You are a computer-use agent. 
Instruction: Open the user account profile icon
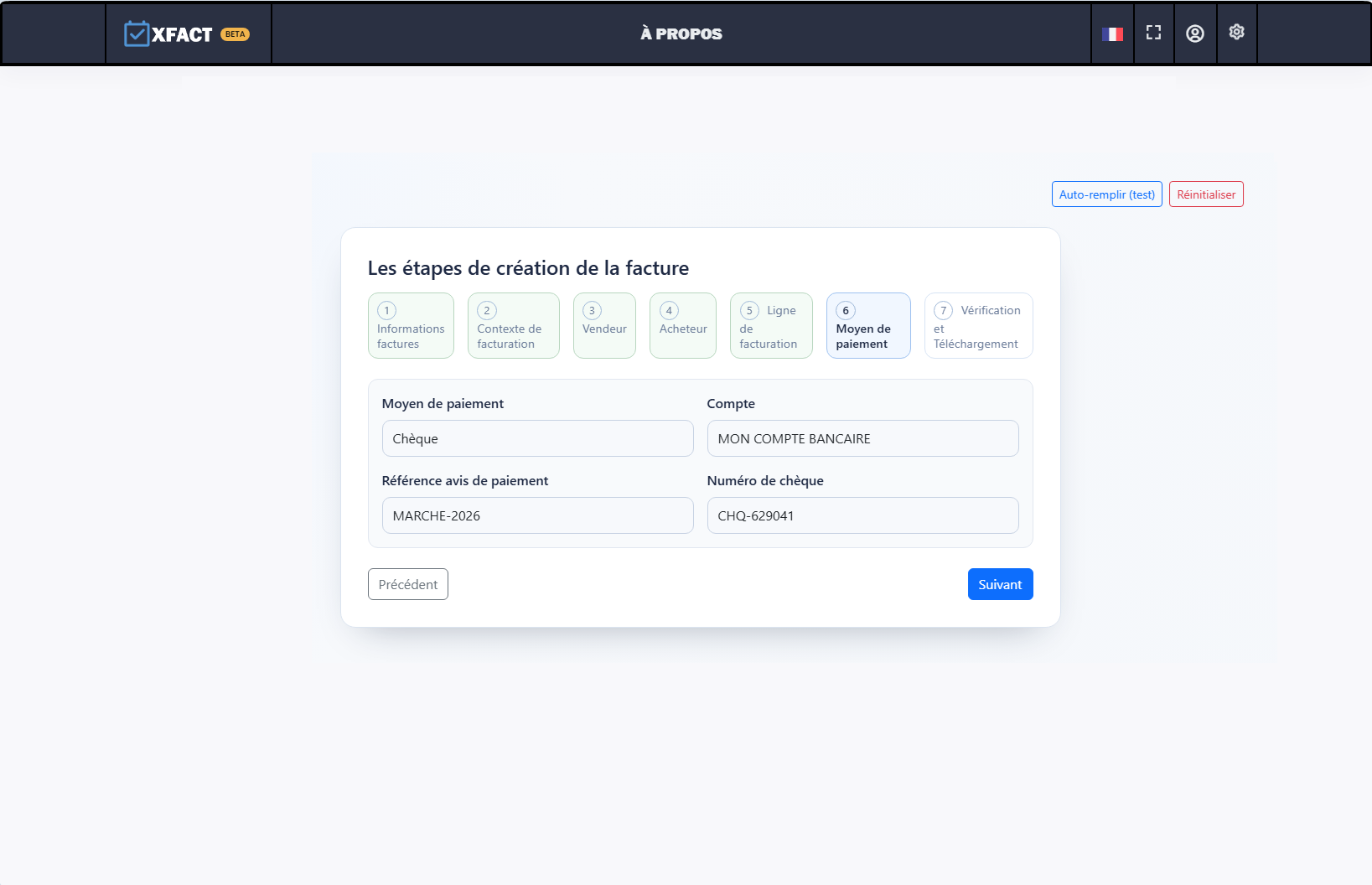pyautogui.click(x=1194, y=34)
